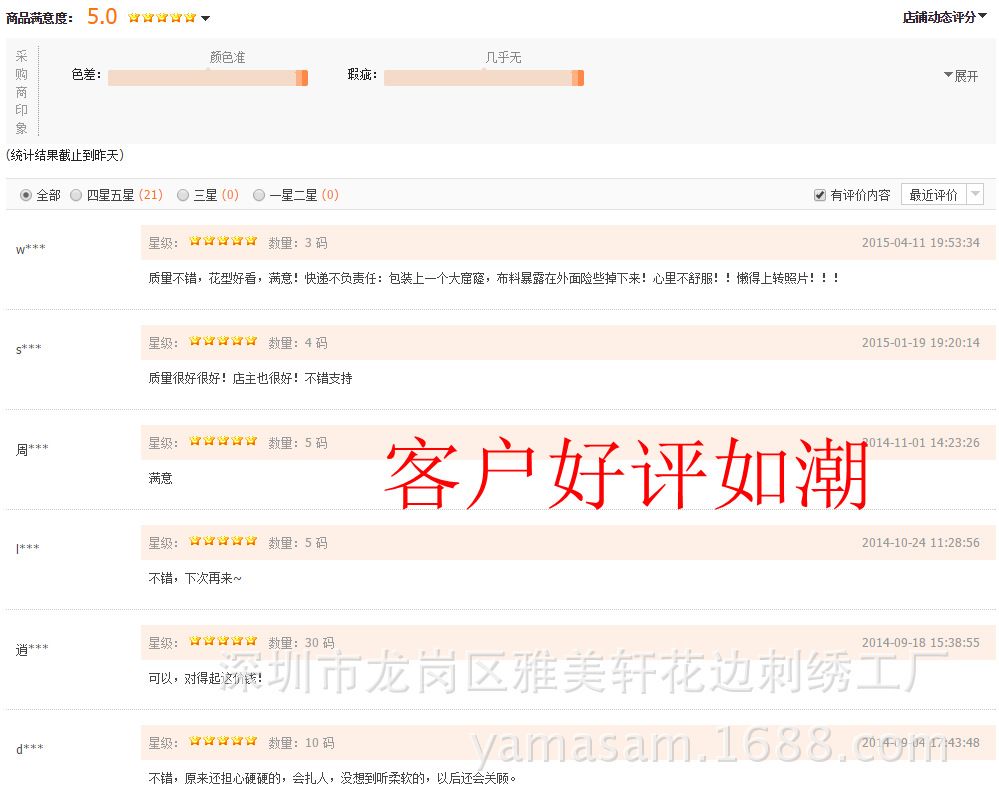Click the 瑕疵 defect rating bar

(483, 78)
